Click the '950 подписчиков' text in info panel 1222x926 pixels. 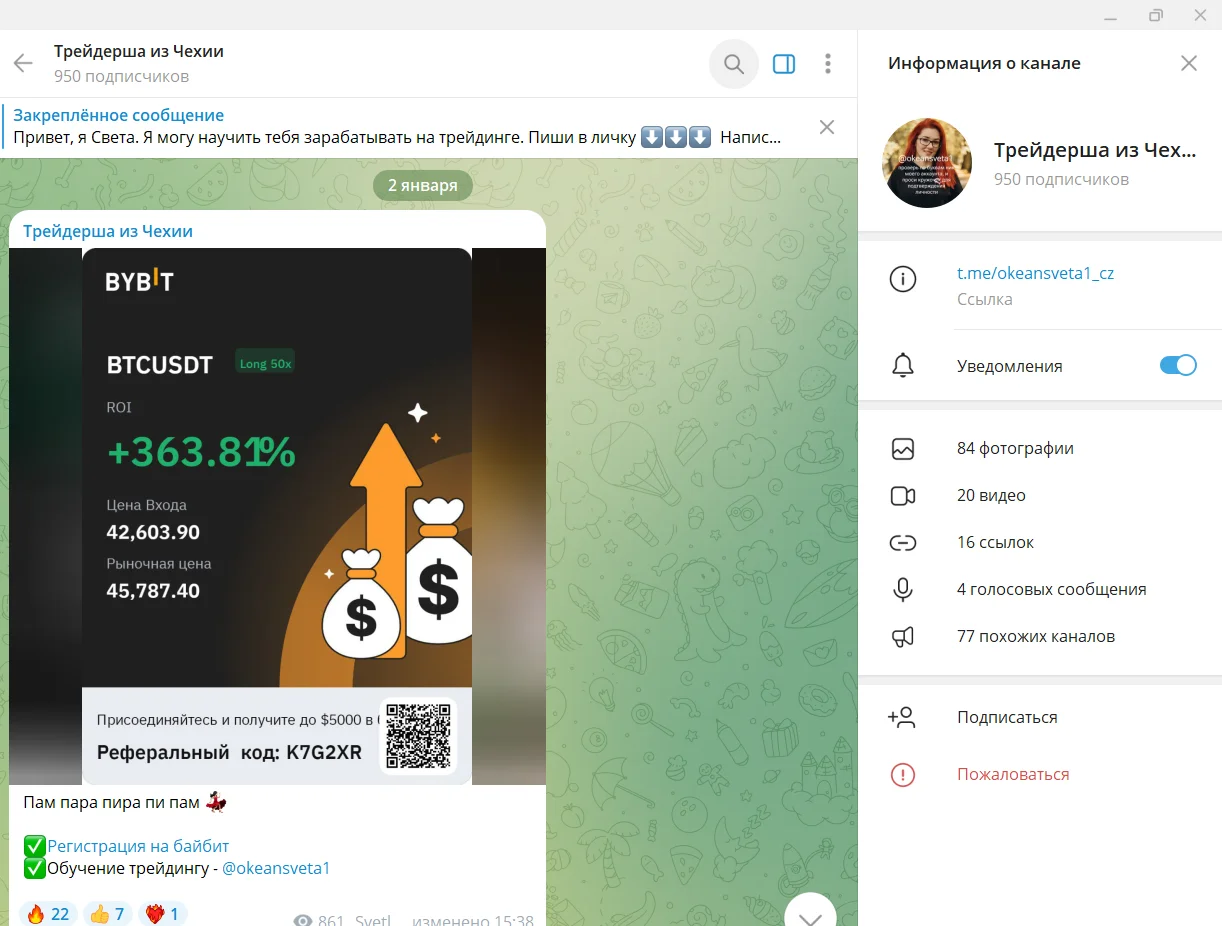(1061, 179)
